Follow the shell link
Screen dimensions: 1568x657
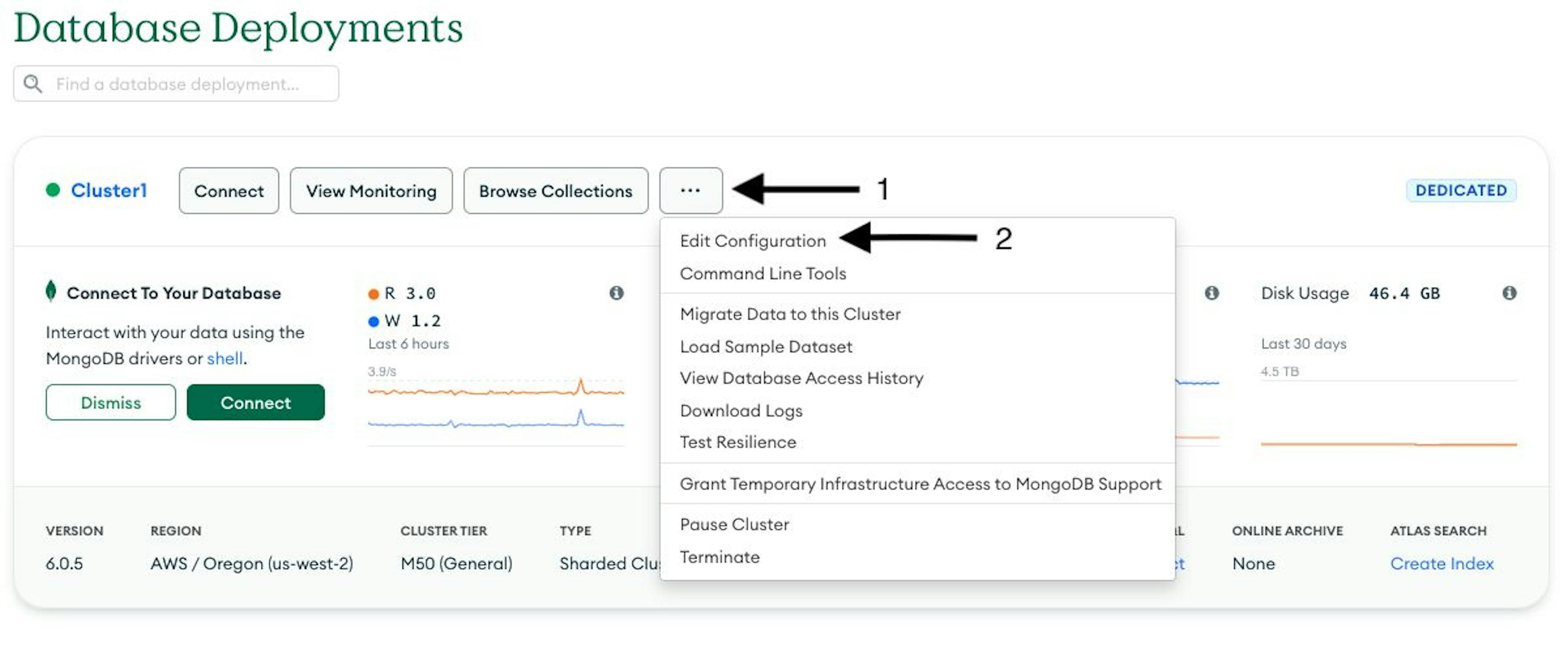(225, 358)
